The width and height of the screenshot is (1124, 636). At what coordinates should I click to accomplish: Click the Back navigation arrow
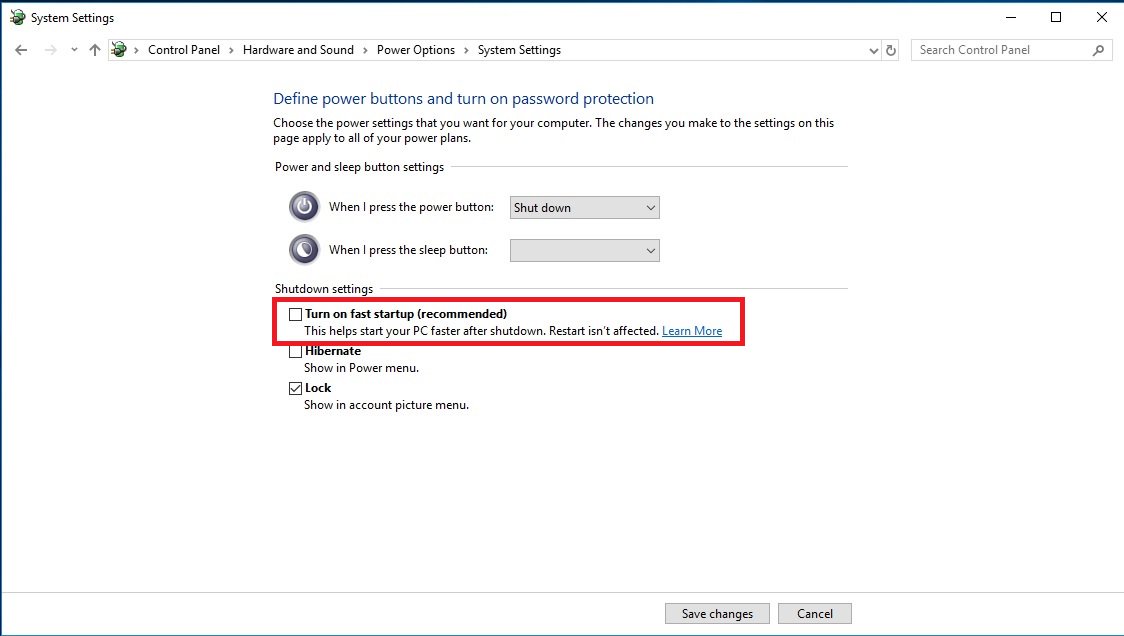21,50
